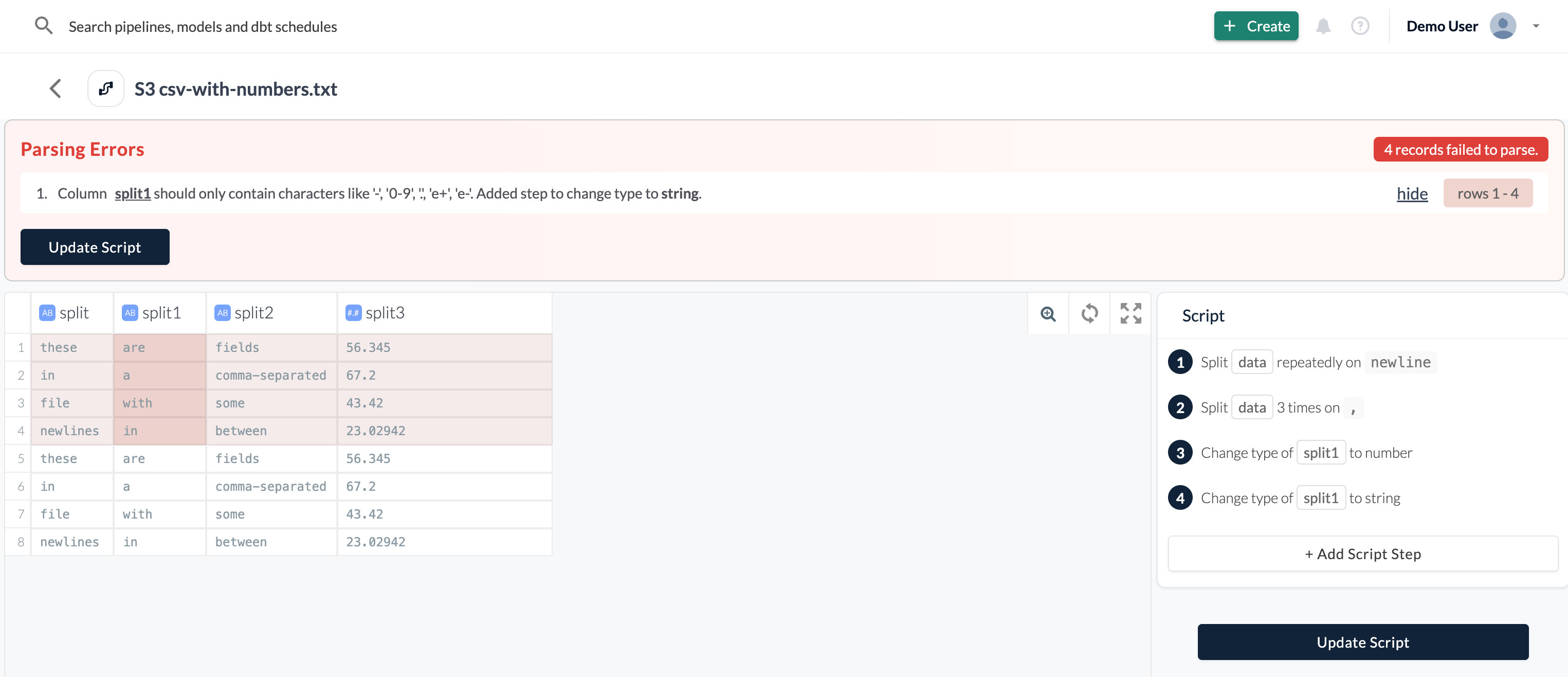1568x677 pixels.
Task: Click the split1 link in the error message
Action: [x=132, y=193]
